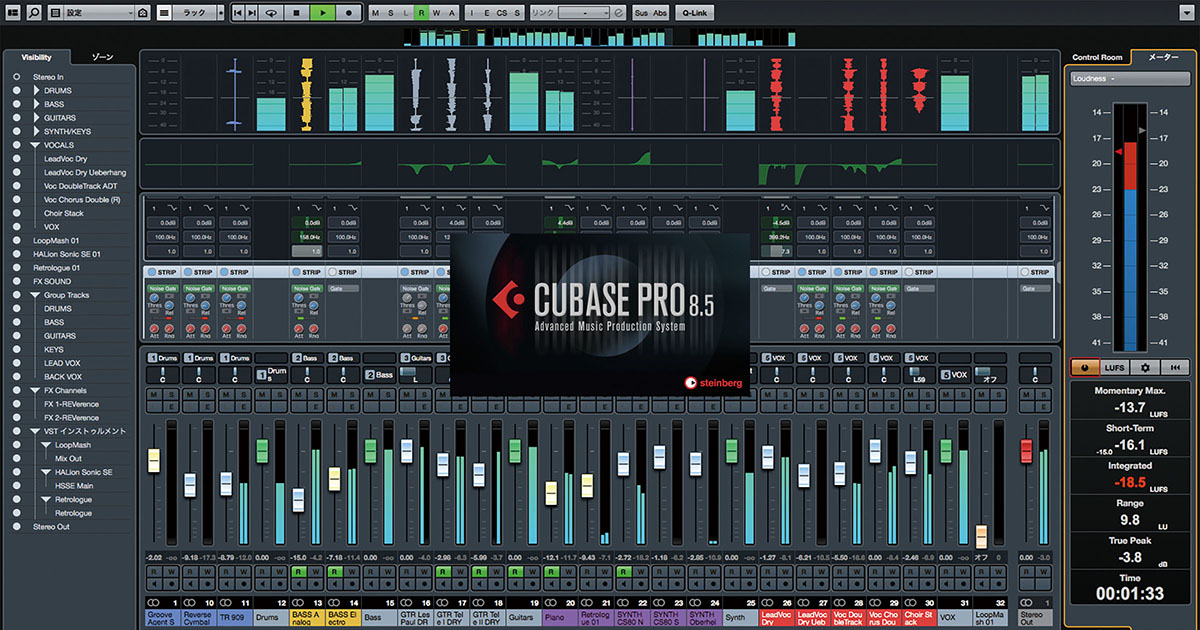Viewport: 1200px width, 630px height.
Task: Click the Play button in transport
Action: tap(322, 12)
